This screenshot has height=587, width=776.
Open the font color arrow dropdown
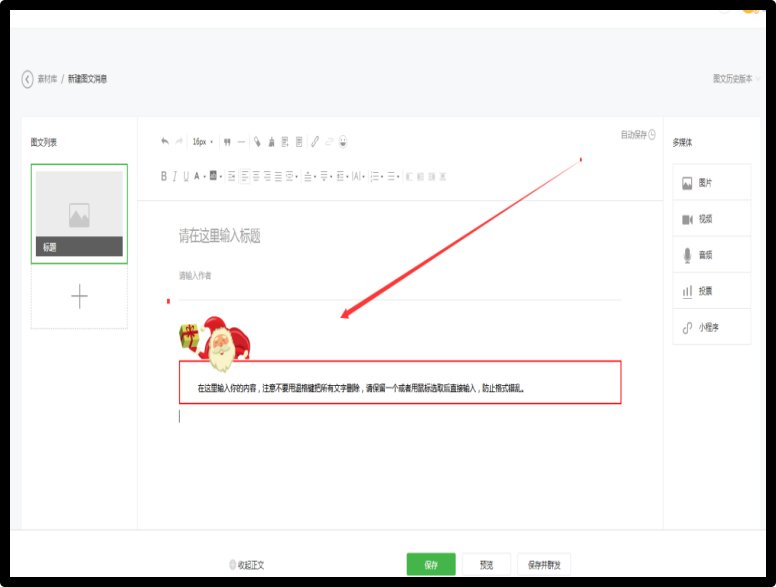204,177
